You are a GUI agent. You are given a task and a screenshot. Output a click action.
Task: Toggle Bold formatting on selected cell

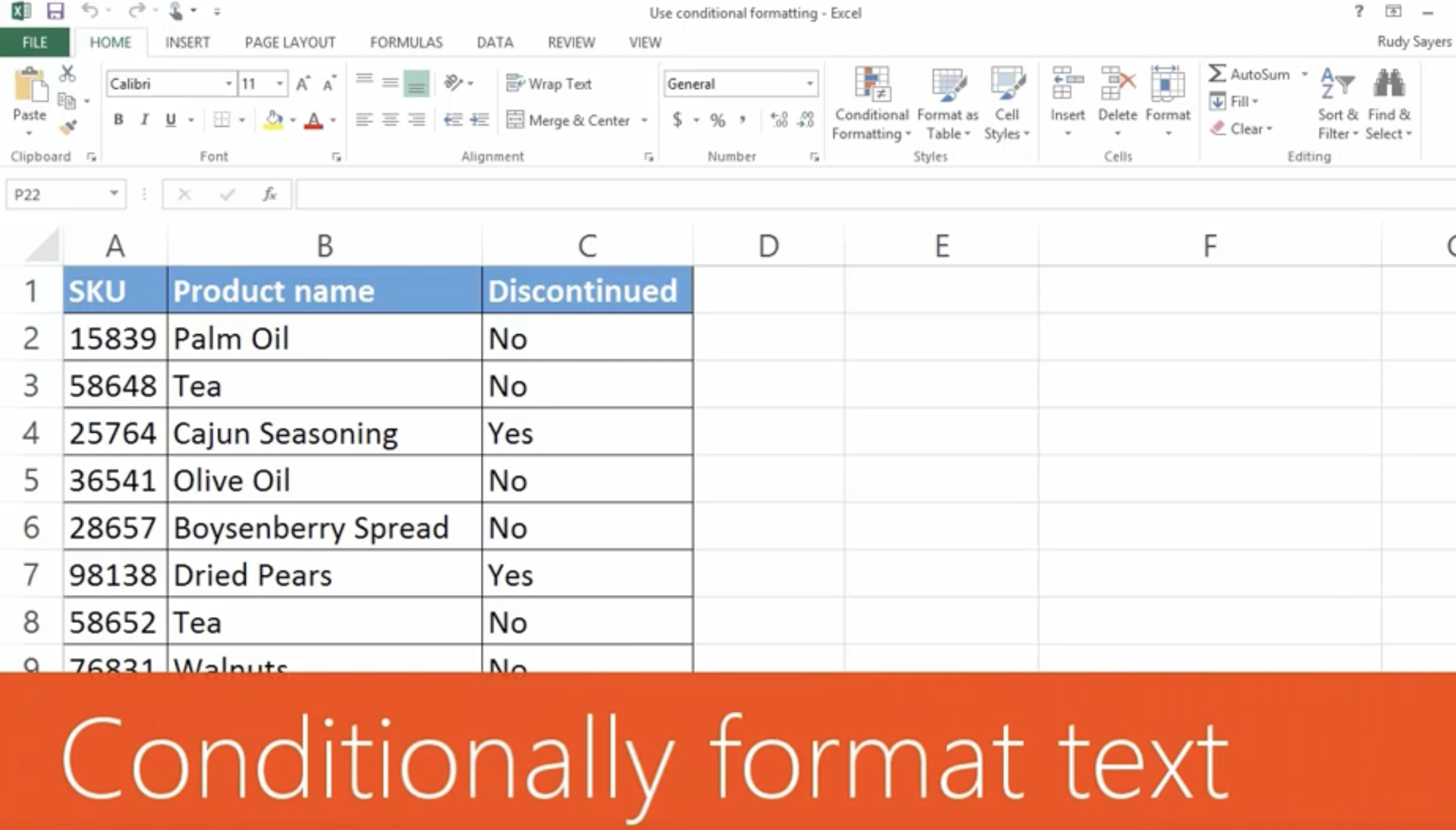118,119
